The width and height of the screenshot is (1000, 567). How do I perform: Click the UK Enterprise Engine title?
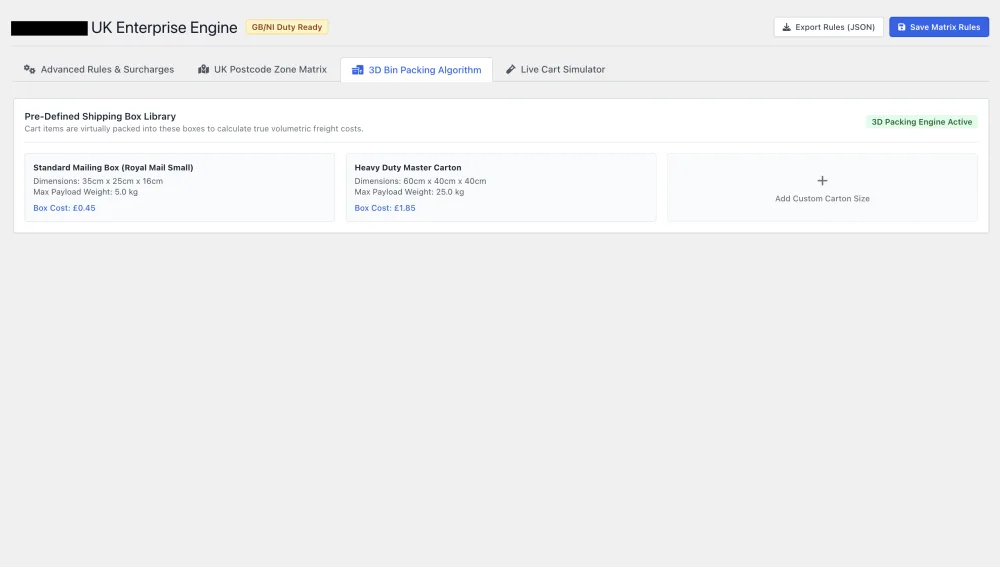point(164,27)
